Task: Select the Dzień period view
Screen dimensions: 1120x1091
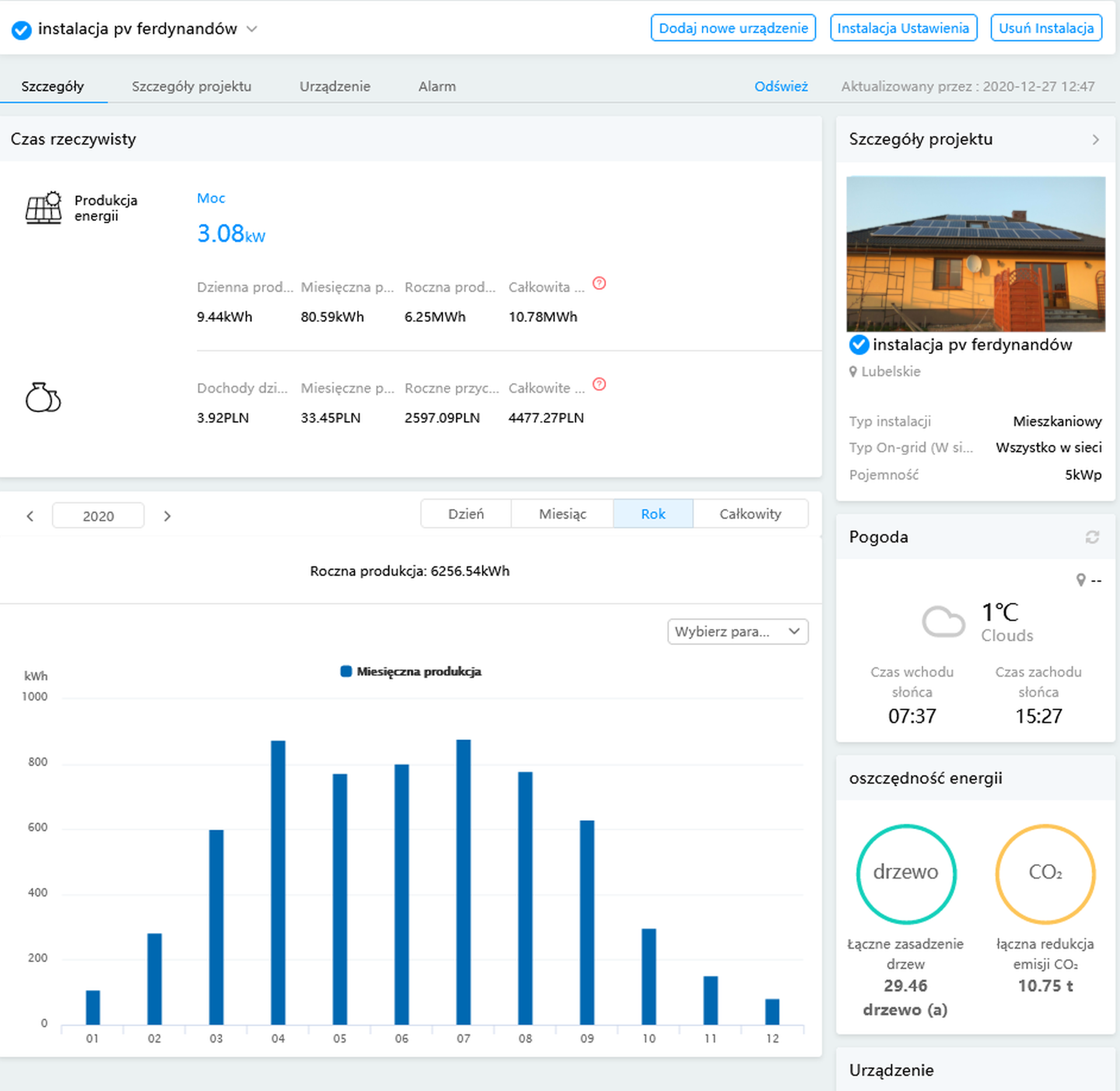Action: [466, 514]
